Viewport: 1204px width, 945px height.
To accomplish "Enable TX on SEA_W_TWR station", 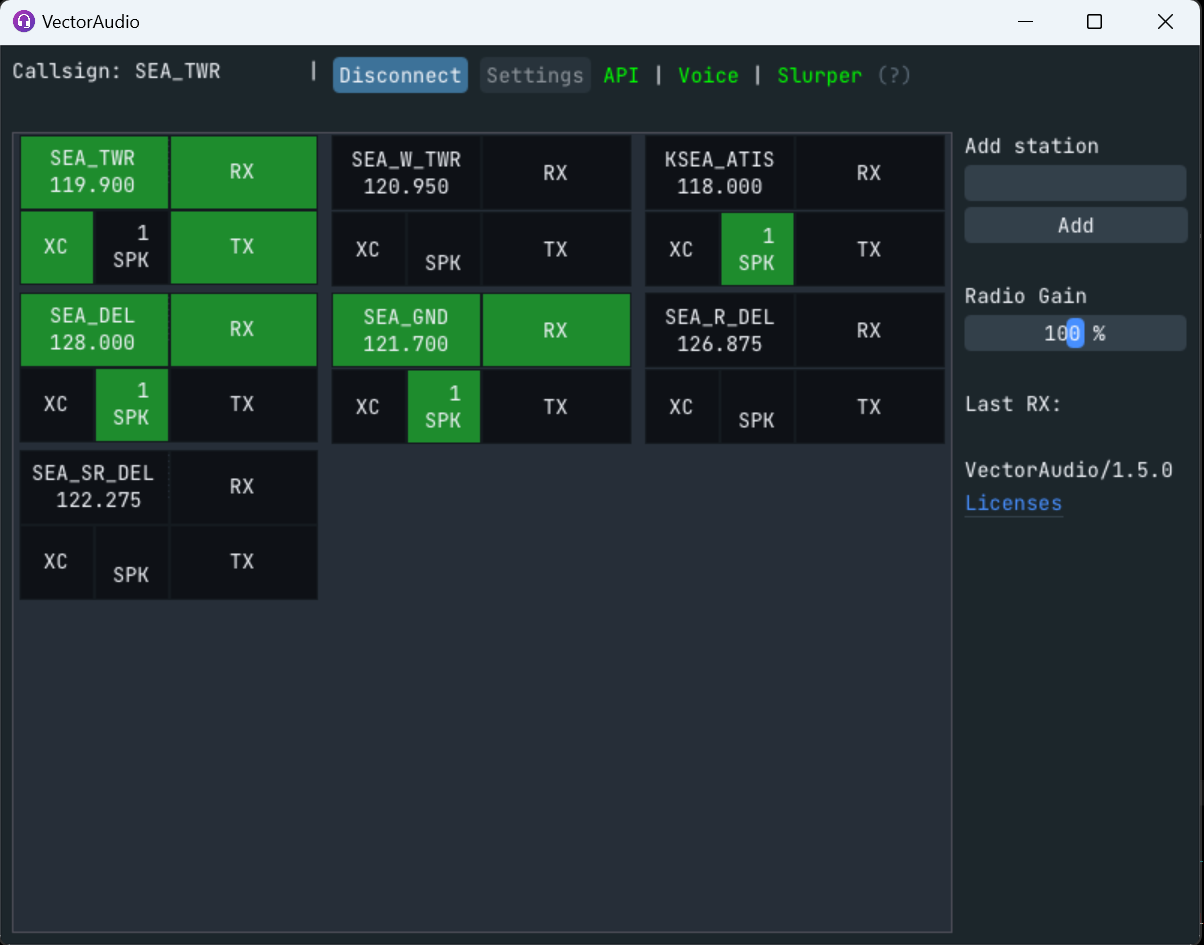I will [x=556, y=247].
